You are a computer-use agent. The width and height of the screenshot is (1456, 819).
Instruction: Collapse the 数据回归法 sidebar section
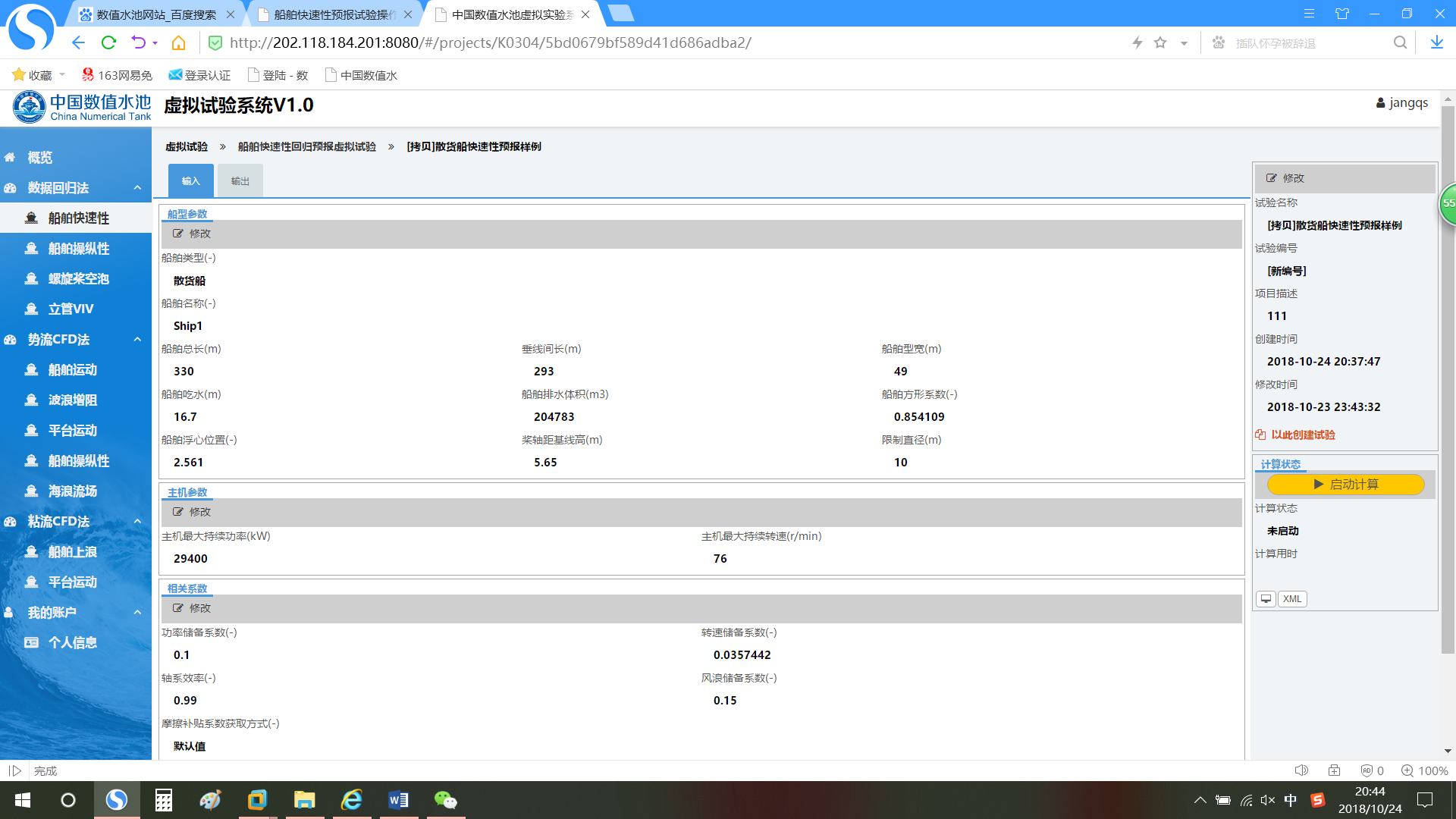tap(137, 187)
